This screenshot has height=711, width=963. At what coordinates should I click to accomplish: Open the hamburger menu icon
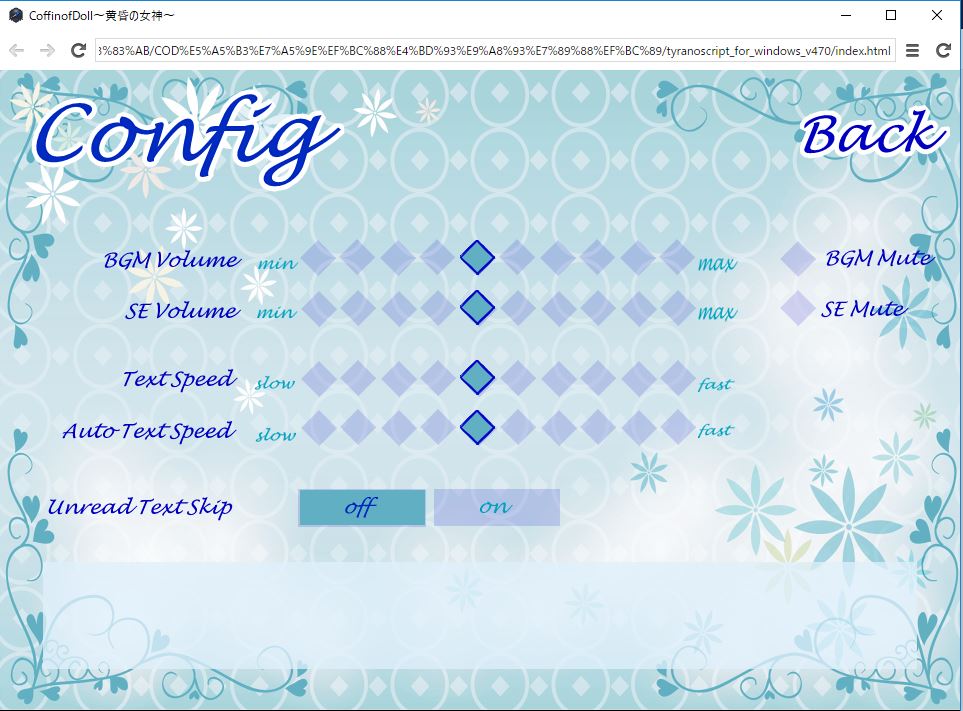[x=913, y=50]
